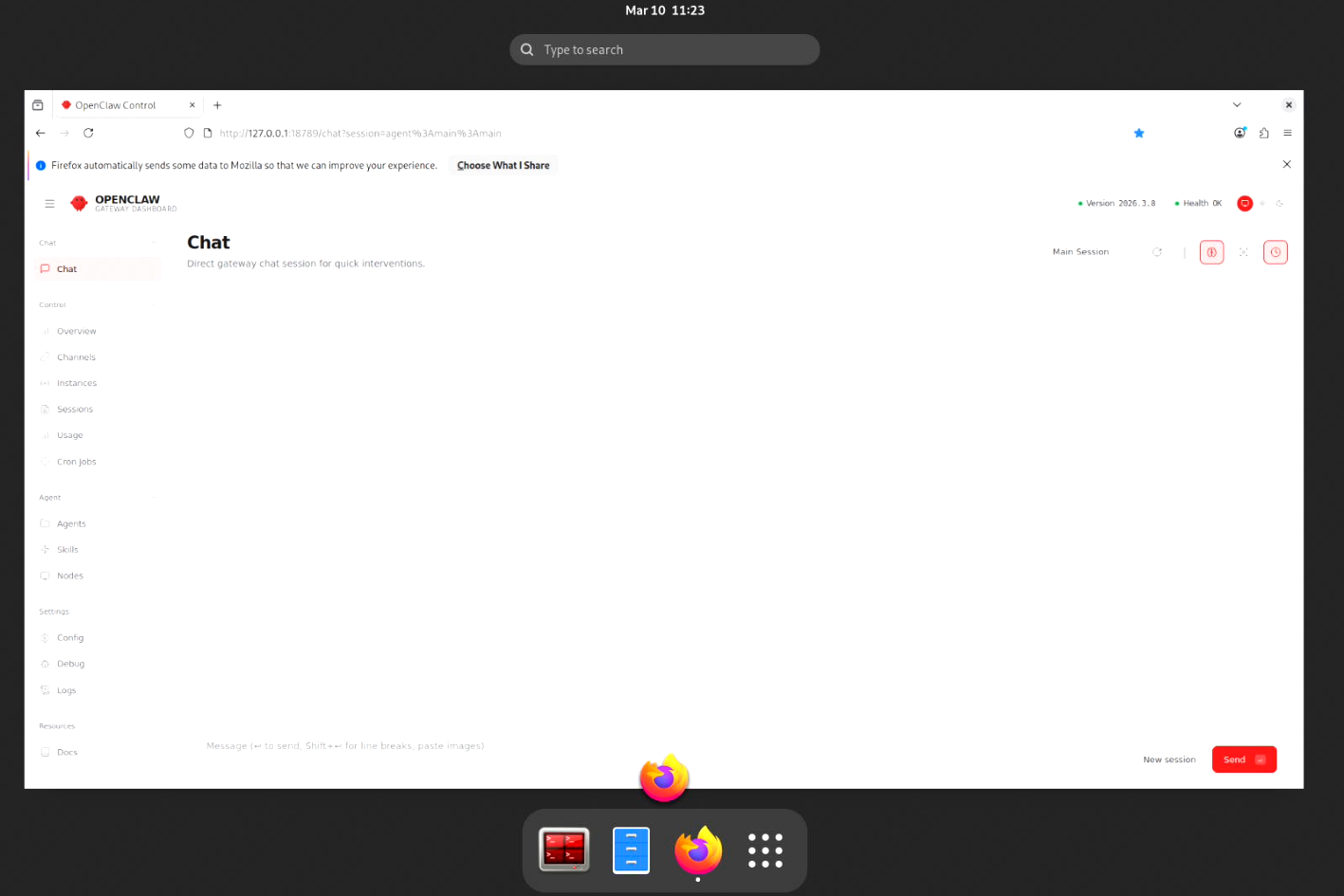This screenshot has width=1344, height=896.
Task: Open the Debug settings page
Action: (70, 664)
